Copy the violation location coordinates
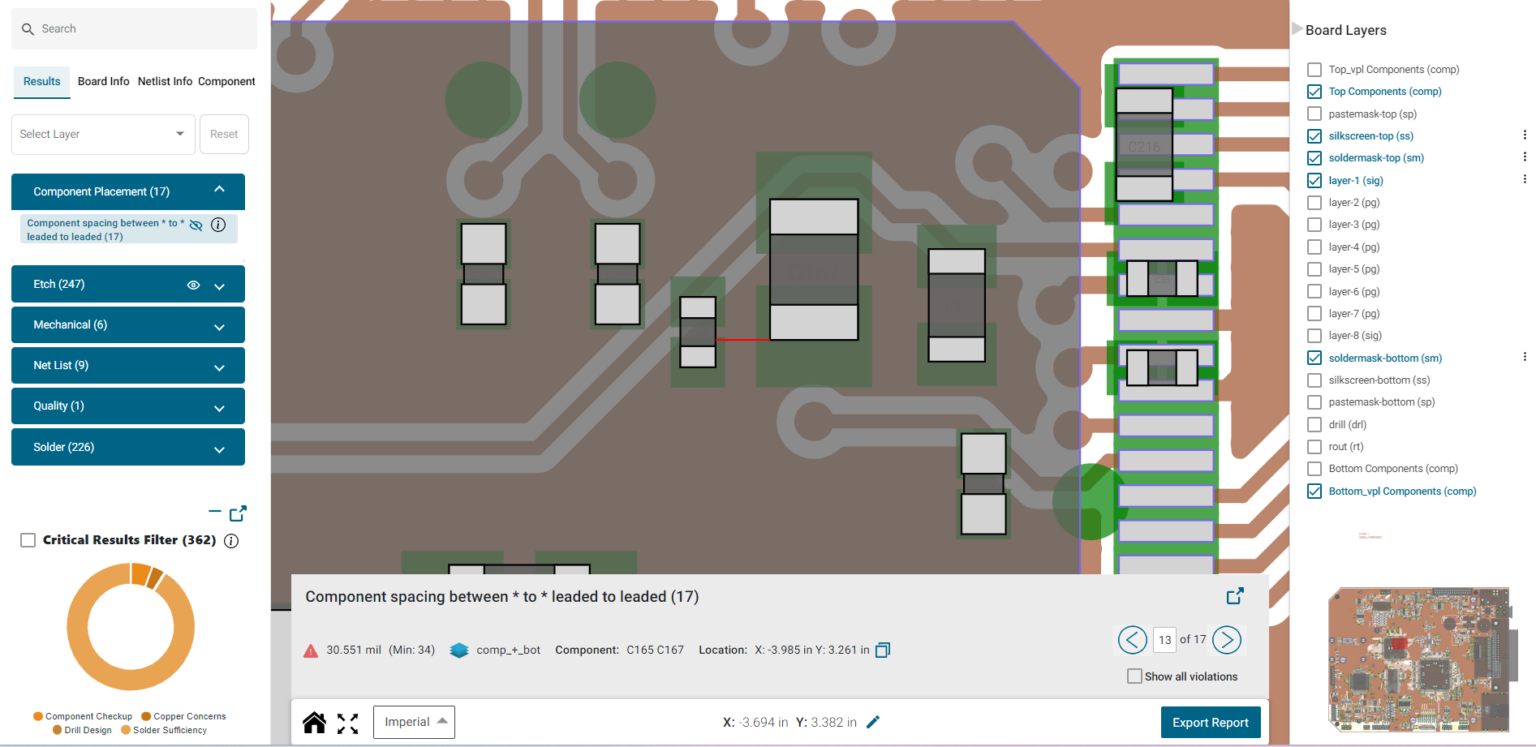This screenshot has width=1536, height=747. coord(882,649)
